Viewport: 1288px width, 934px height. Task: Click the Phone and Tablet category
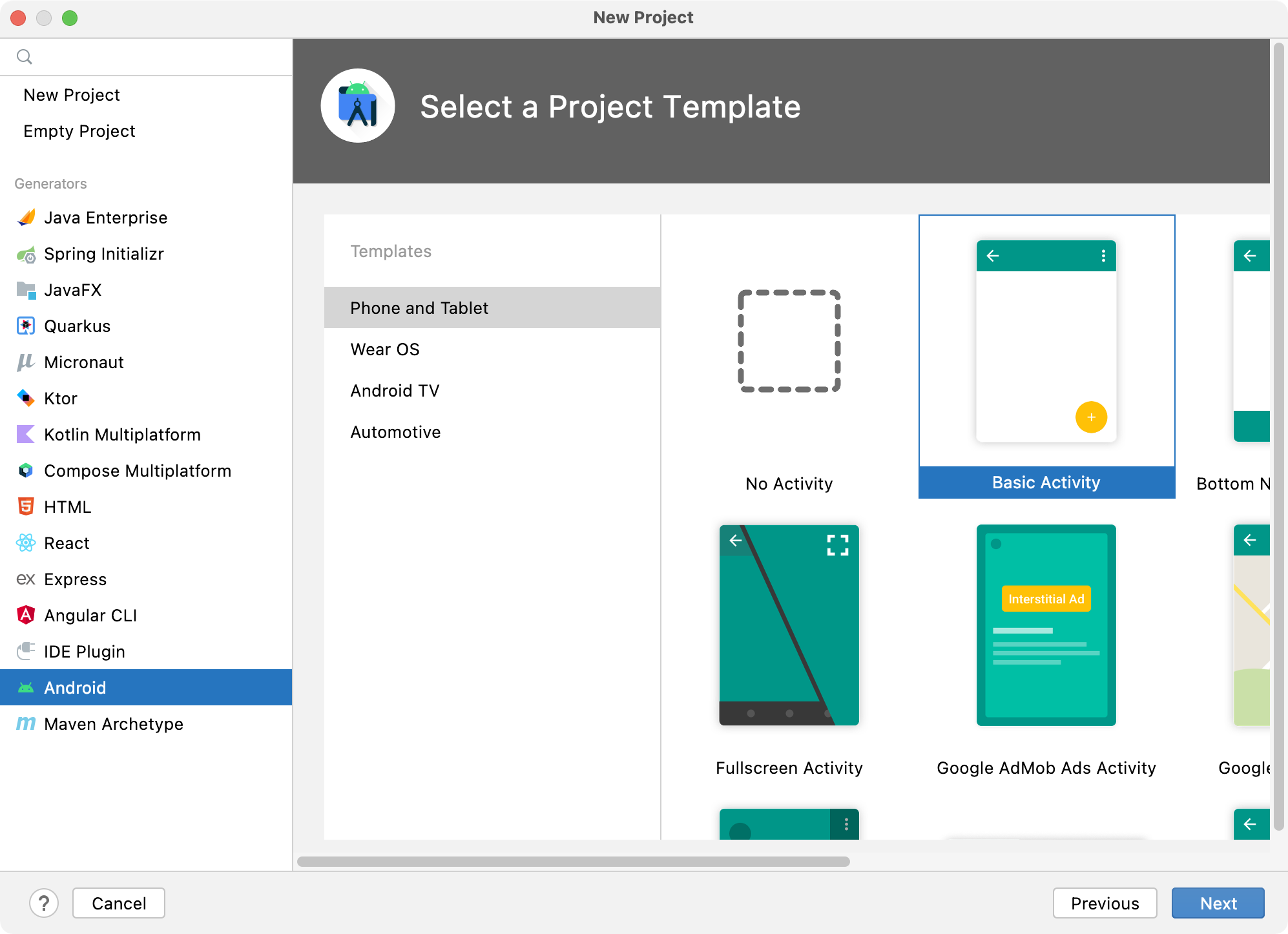(419, 307)
